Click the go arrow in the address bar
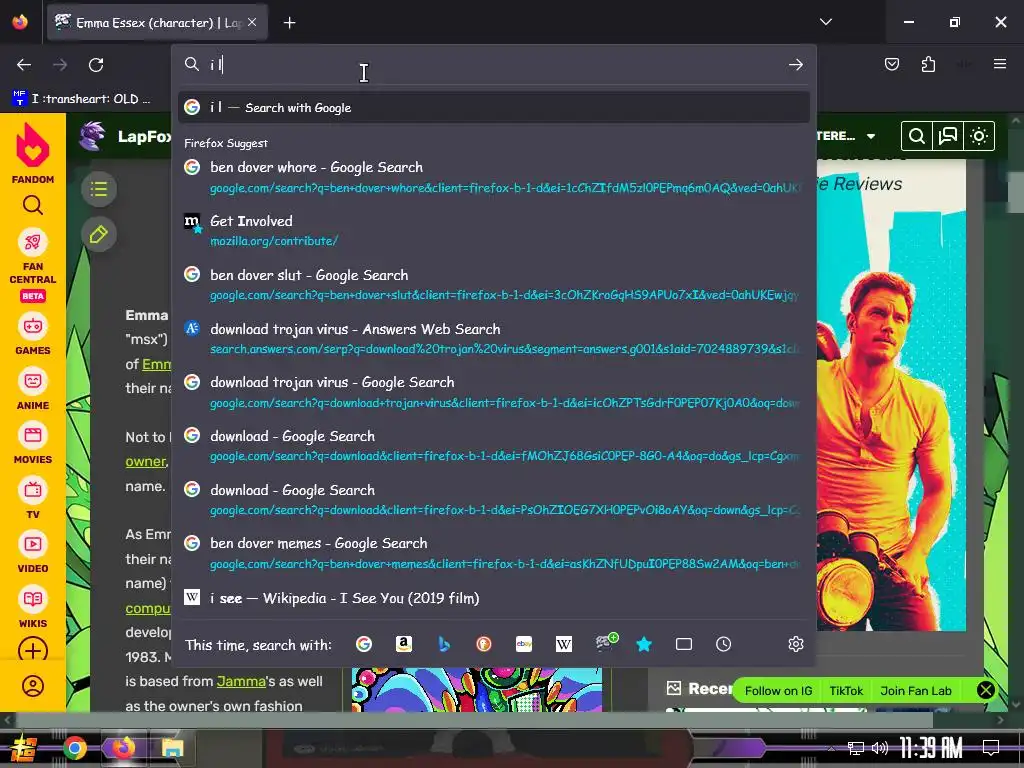The height and width of the screenshot is (768, 1024). pos(795,65)
